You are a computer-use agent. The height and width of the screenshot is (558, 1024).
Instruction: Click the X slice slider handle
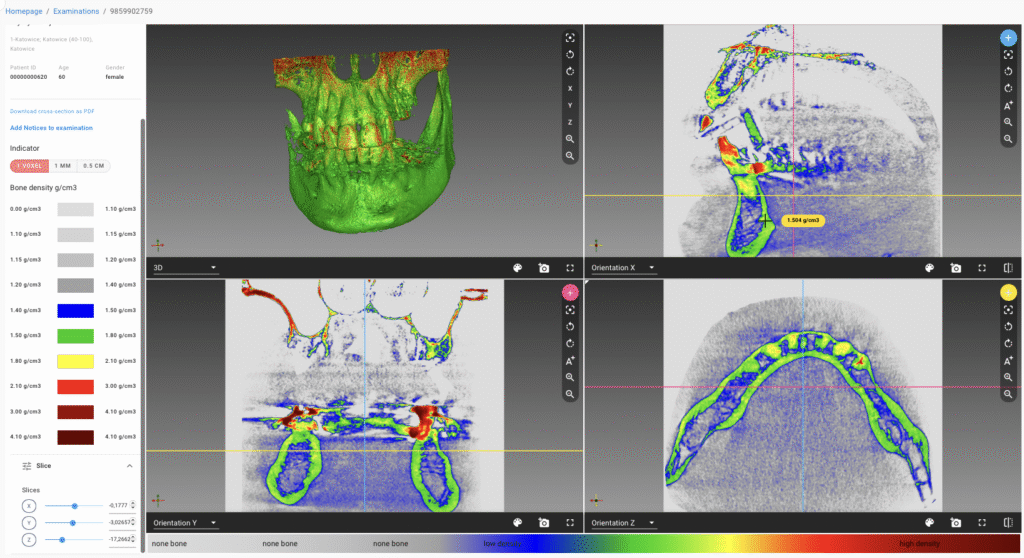click(x=74, y=506)
